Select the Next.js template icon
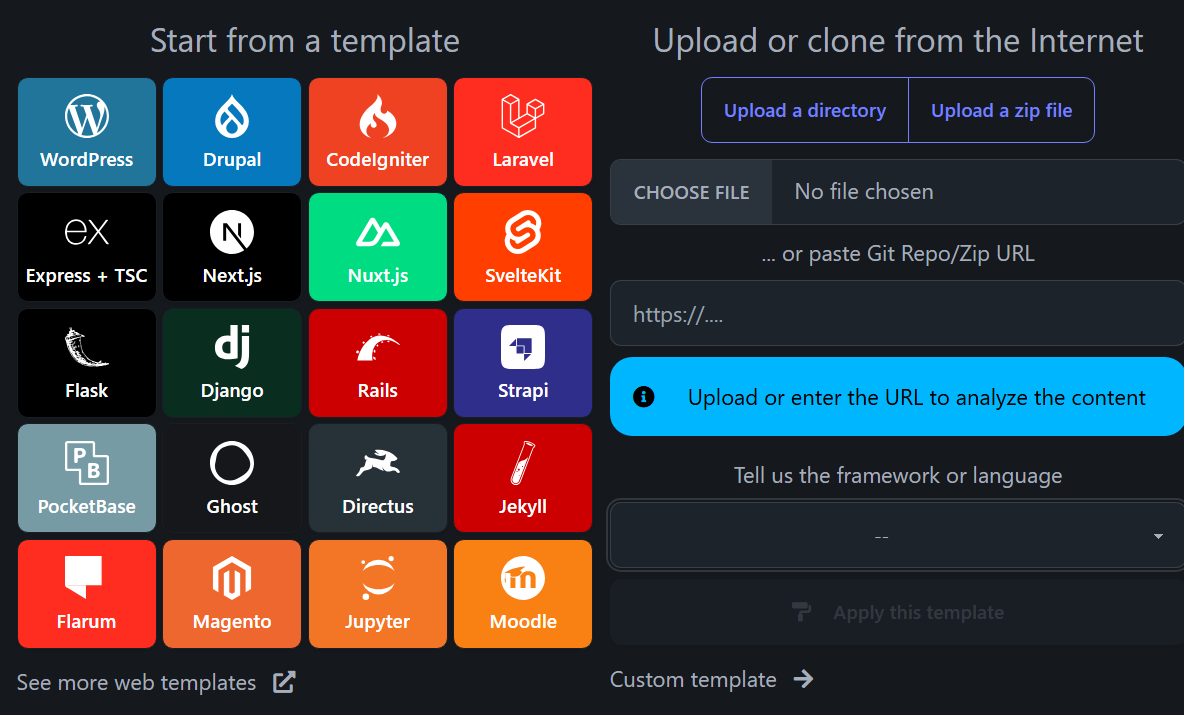 click(232, 234)
